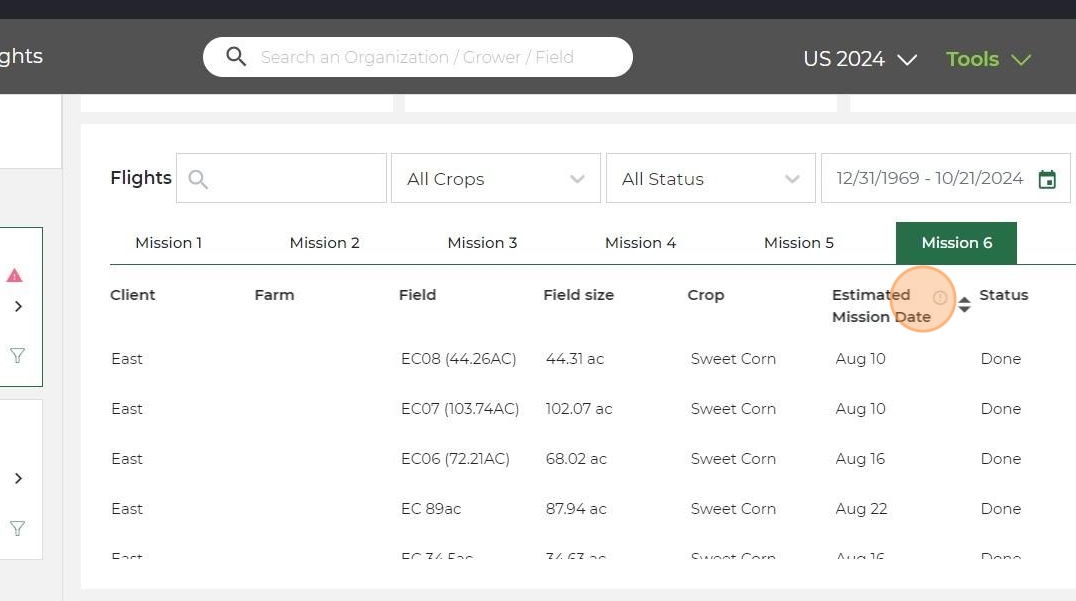Click the Organization / Grower / Field search field
Screen dimensions: 1076x601
pyautogui.click(x=430, y=57)
